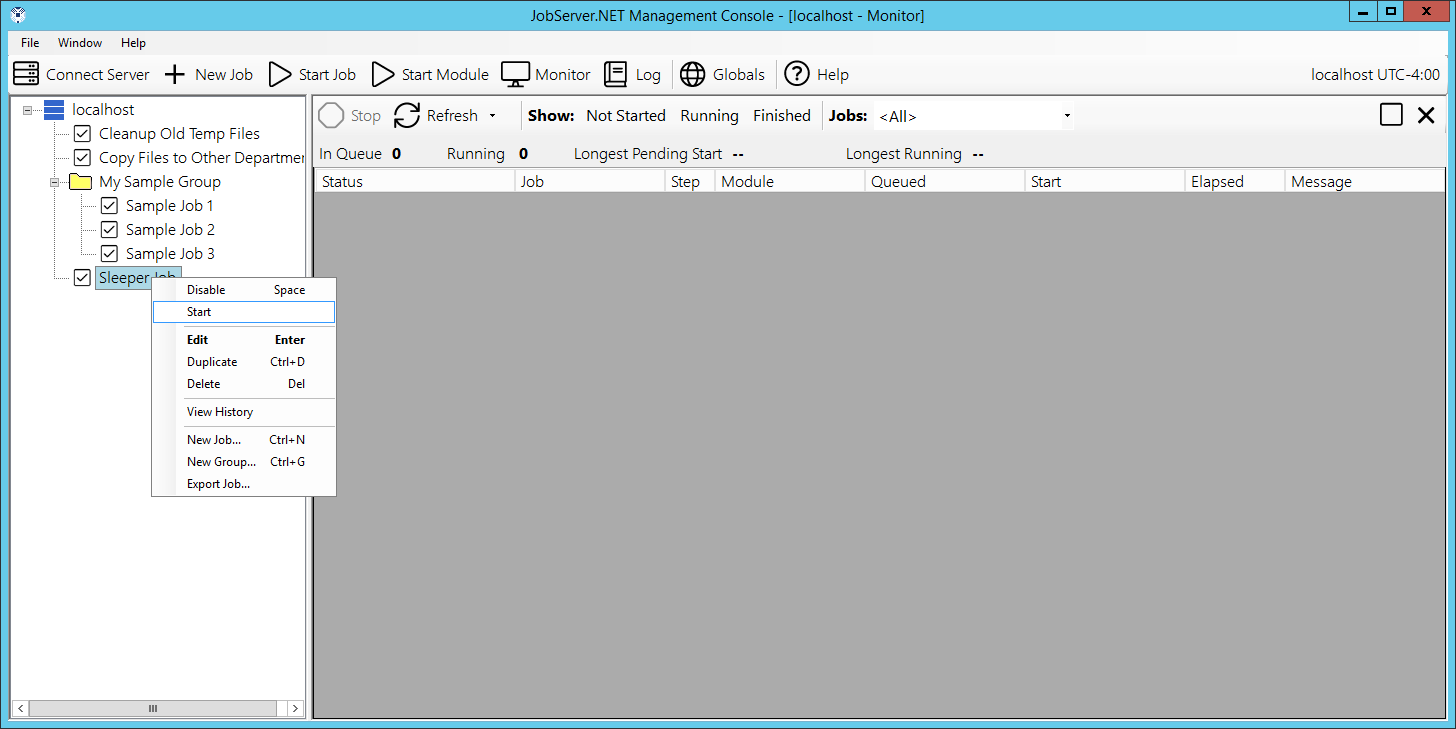The image size is (1456, 729).
Task: Toggle the Finished show filter
Action: [781, 116]
